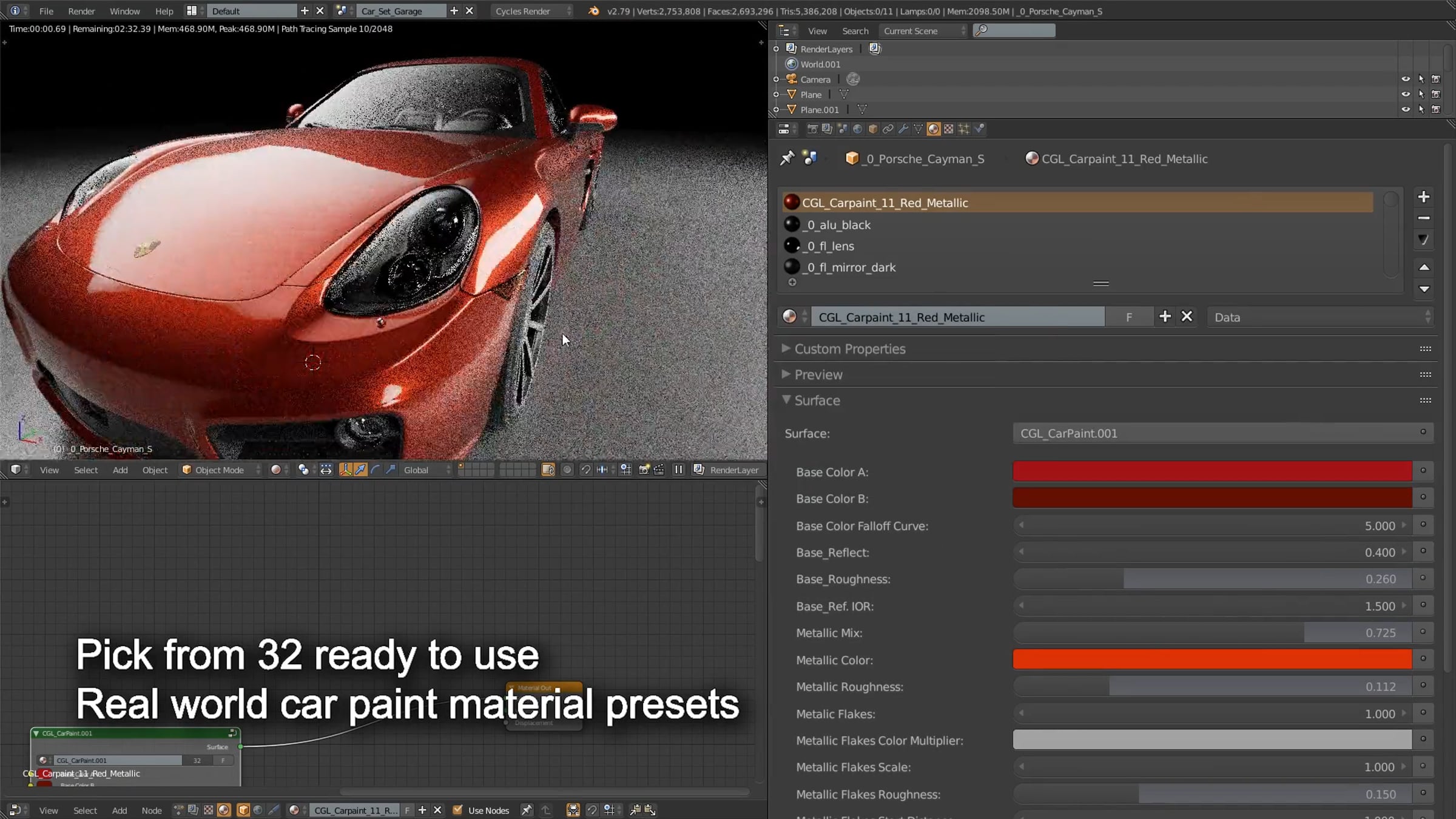Open the Particles properties tab

[x=964, y=129]
